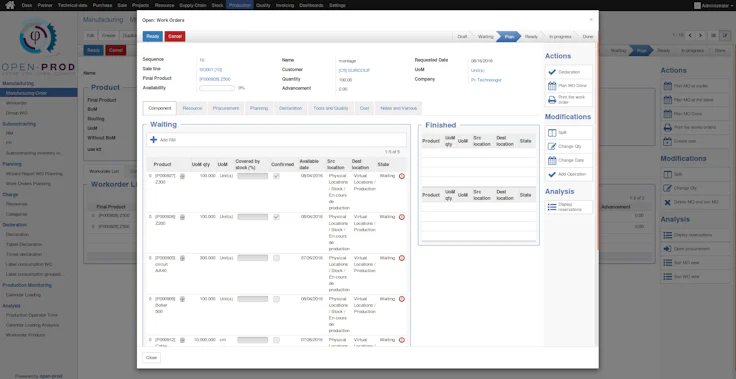Screen dimensions: 736x379
Task: Click the In progress status step in dialog
Action: [560, 37]
